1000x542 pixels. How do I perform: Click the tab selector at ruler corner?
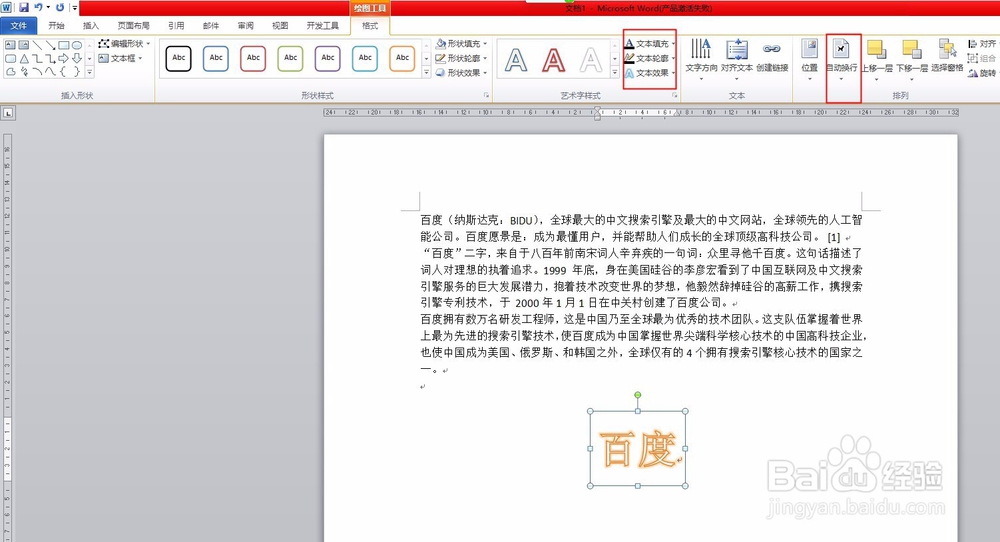coord(8,113)
